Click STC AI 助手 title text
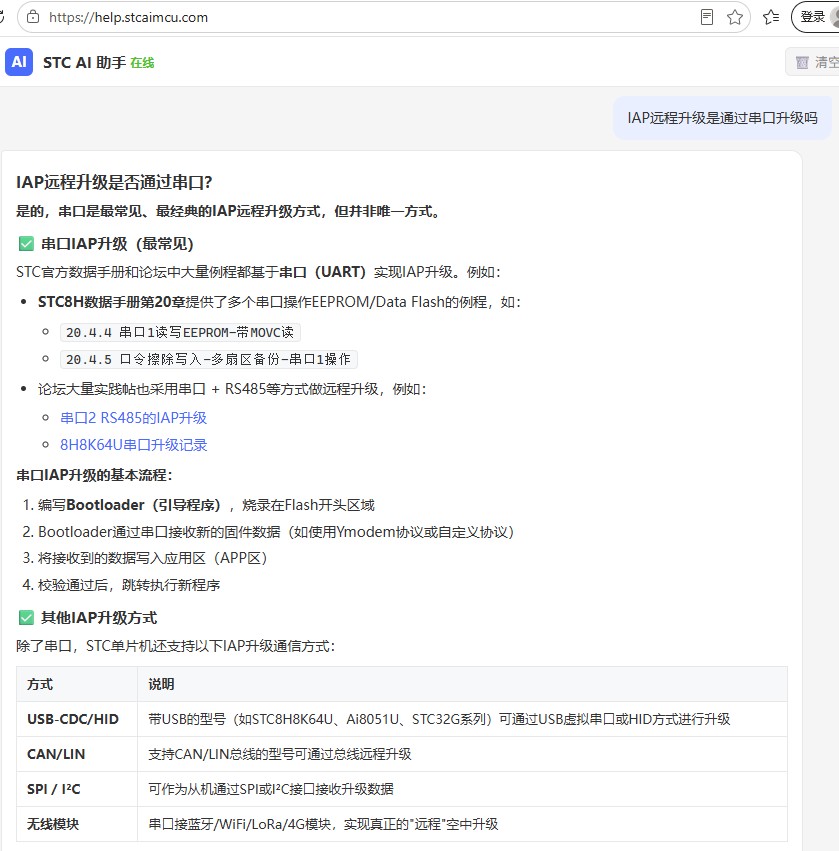This screenshot has height=851, width=839. 84,62
